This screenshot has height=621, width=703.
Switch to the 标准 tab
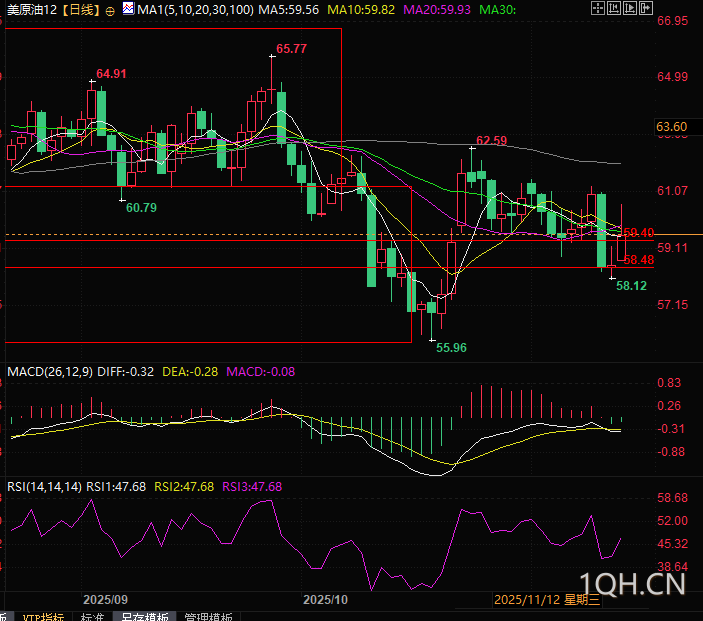coord(92,617)
